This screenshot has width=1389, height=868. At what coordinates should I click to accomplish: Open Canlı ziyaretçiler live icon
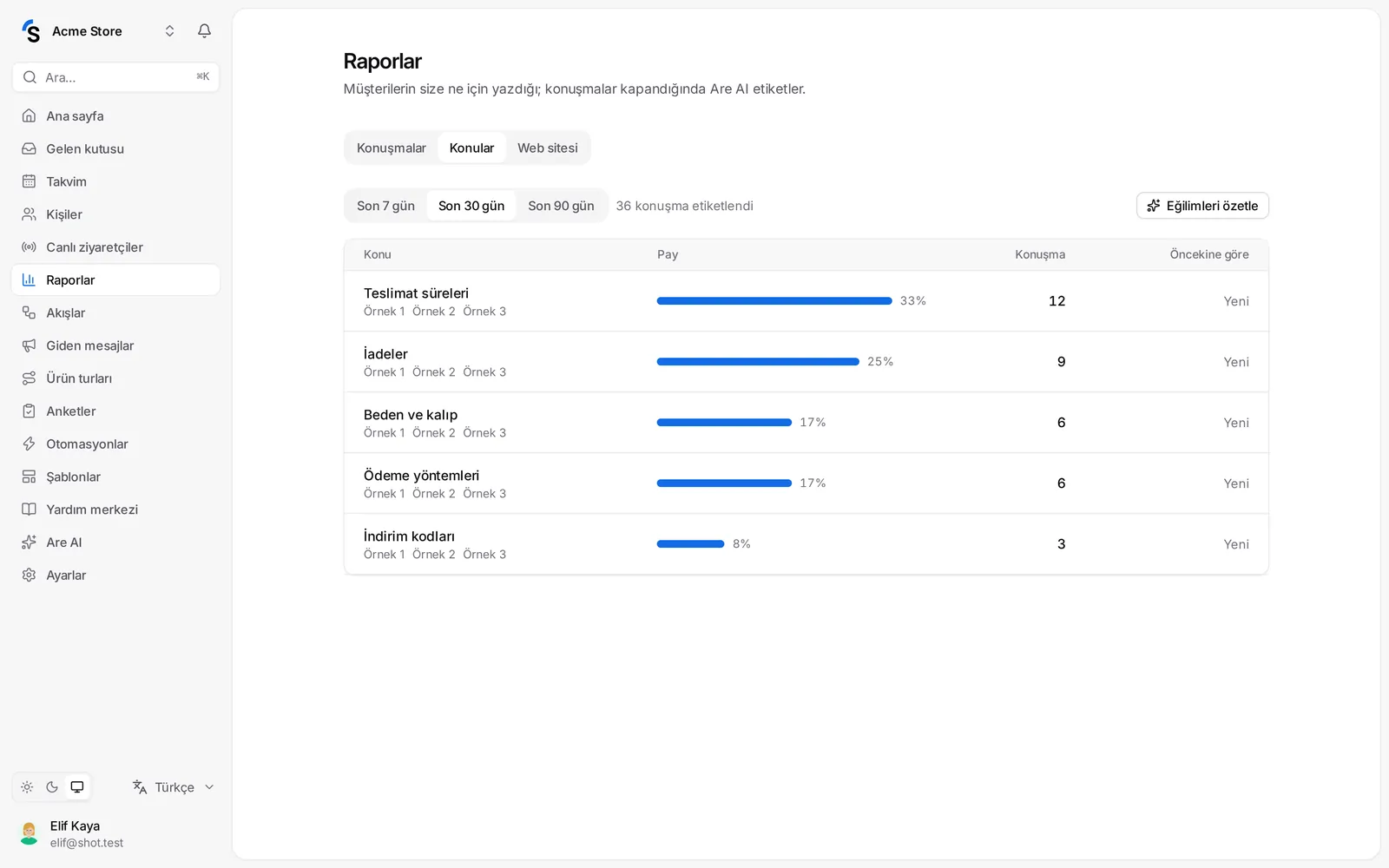point(29,247)
